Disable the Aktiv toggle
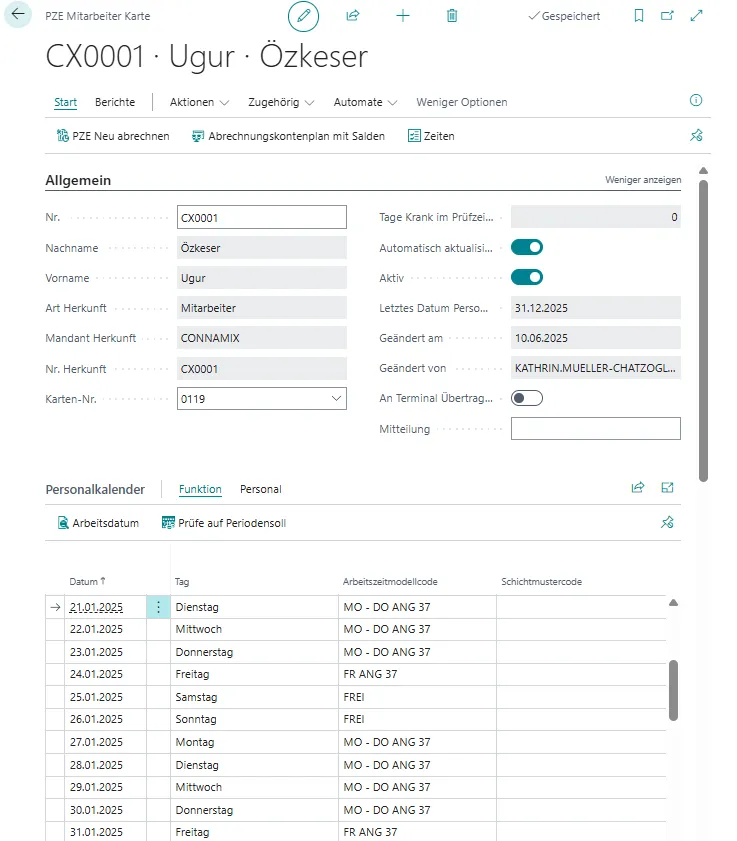The width and height of the screenshot is (737, 841). coord(527,277)
